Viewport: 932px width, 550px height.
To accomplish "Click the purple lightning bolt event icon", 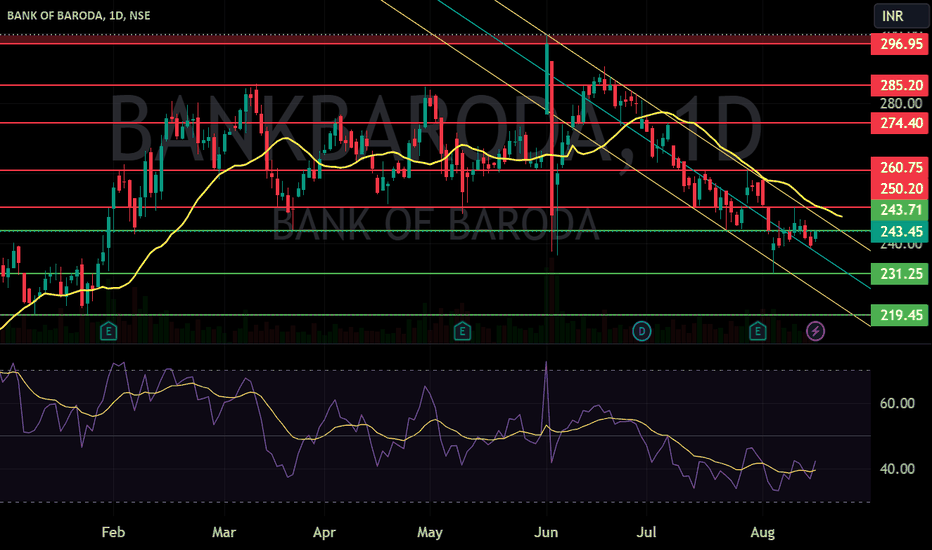I will pos(815,331).
